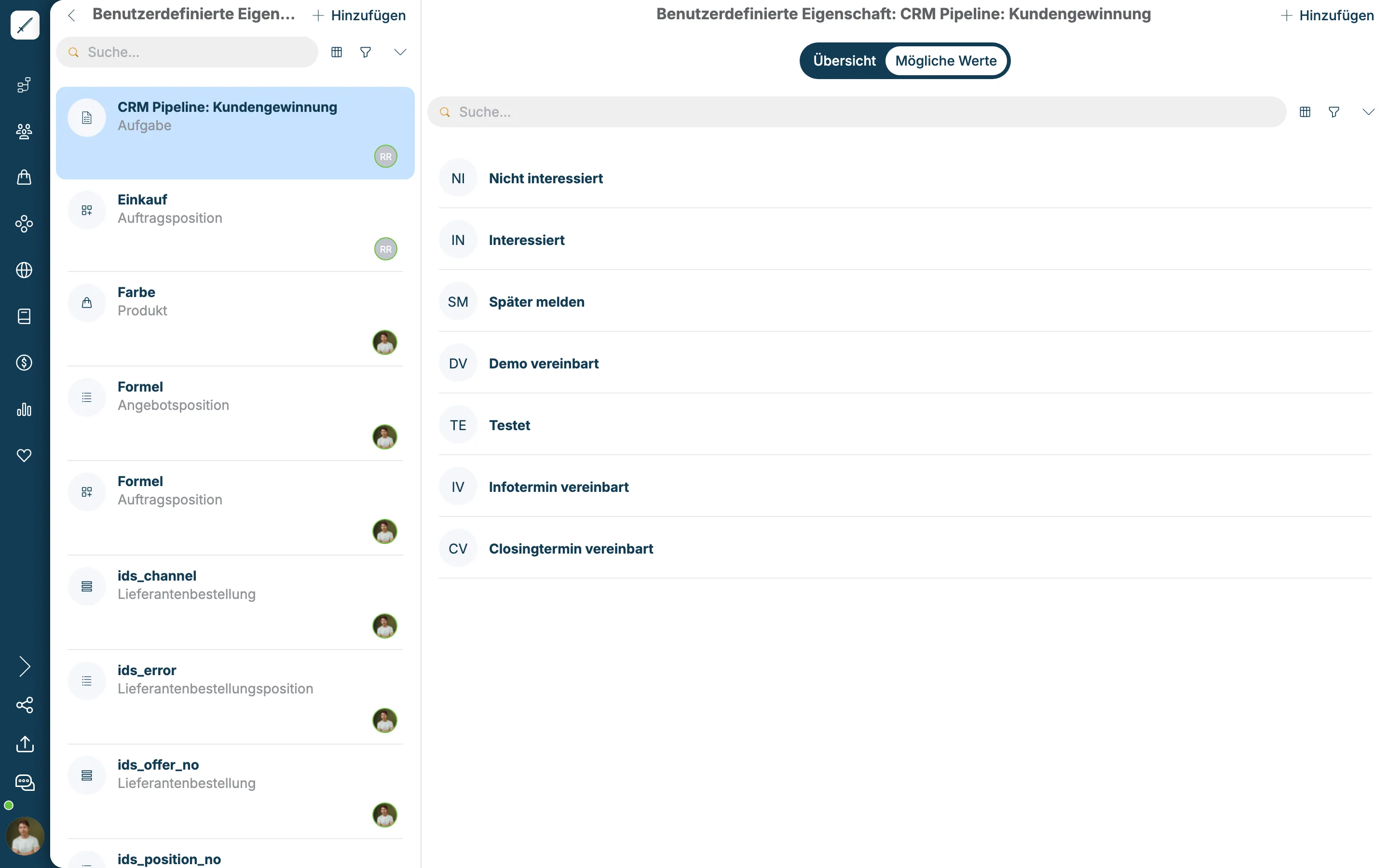Click Hinzufügen in the left list panel
Image resolution: width=1389 pixels, height=868 pixels.
[359, 15]
